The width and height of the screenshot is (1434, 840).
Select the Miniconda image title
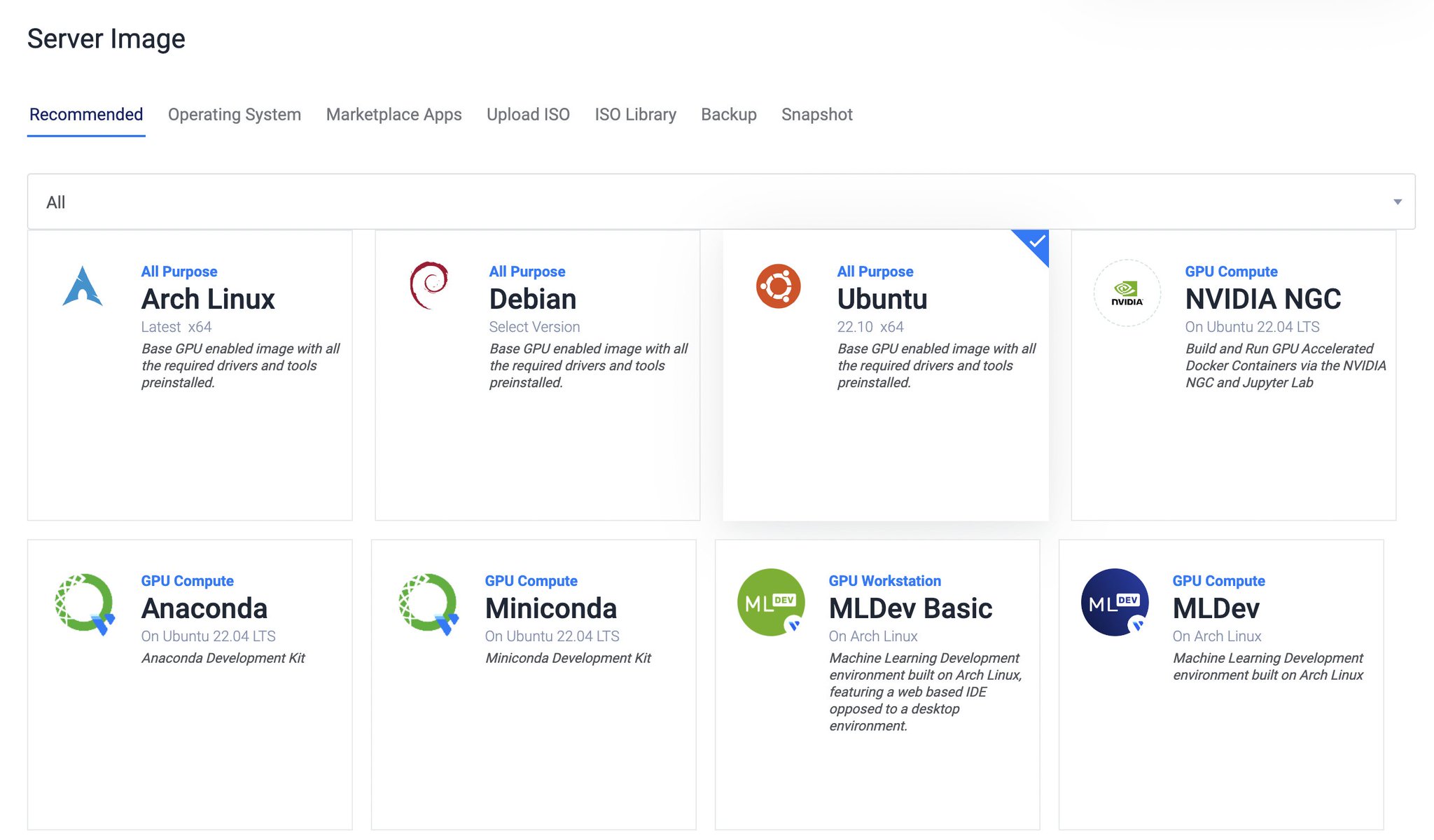tap(551, 608)
